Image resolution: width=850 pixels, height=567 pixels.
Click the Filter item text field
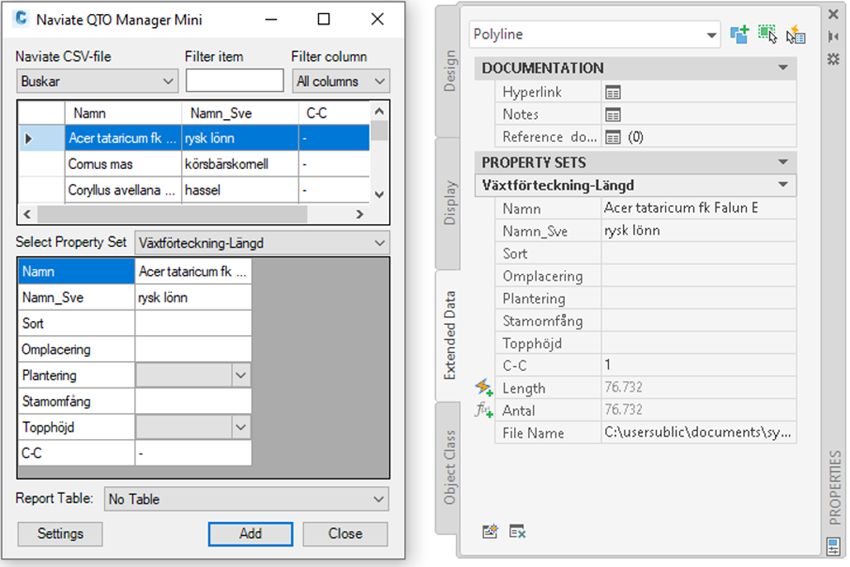tap(235, 81)
